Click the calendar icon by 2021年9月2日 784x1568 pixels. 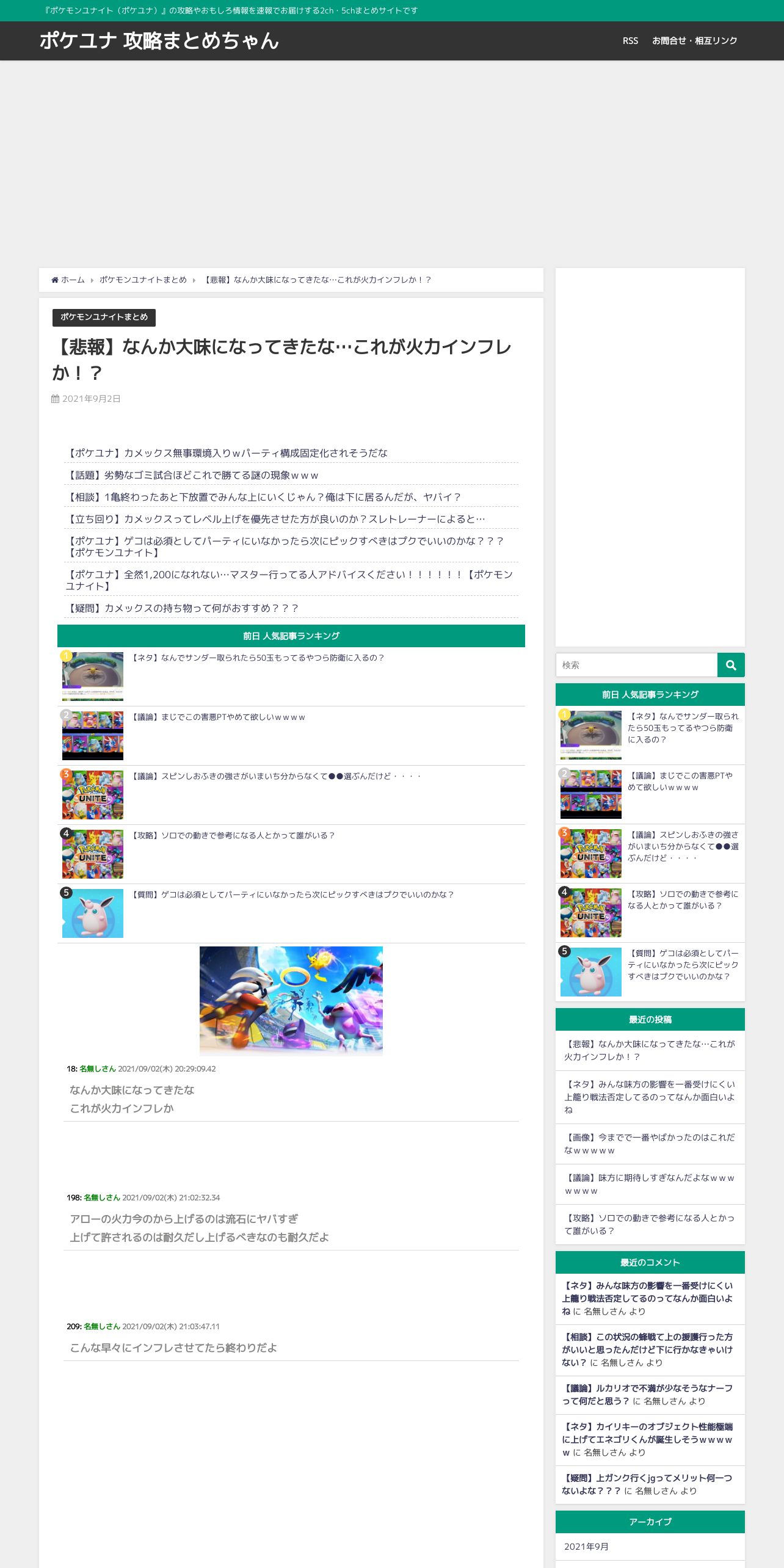(55, 399)
